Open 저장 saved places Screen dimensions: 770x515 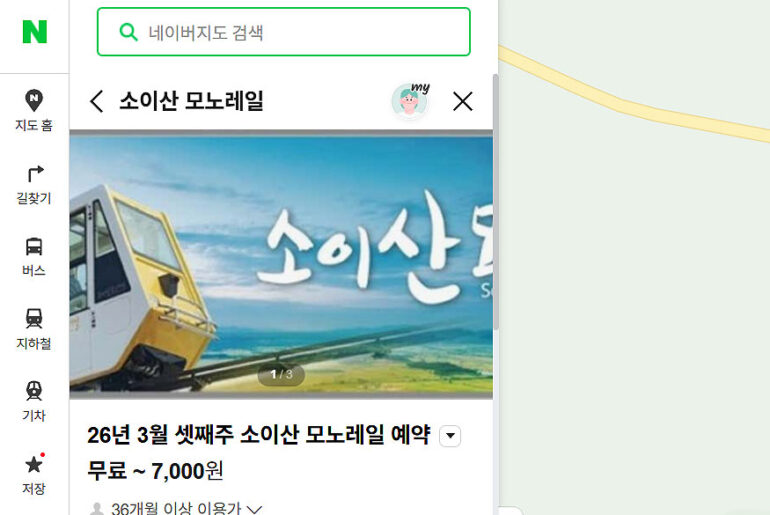point(34,474)
